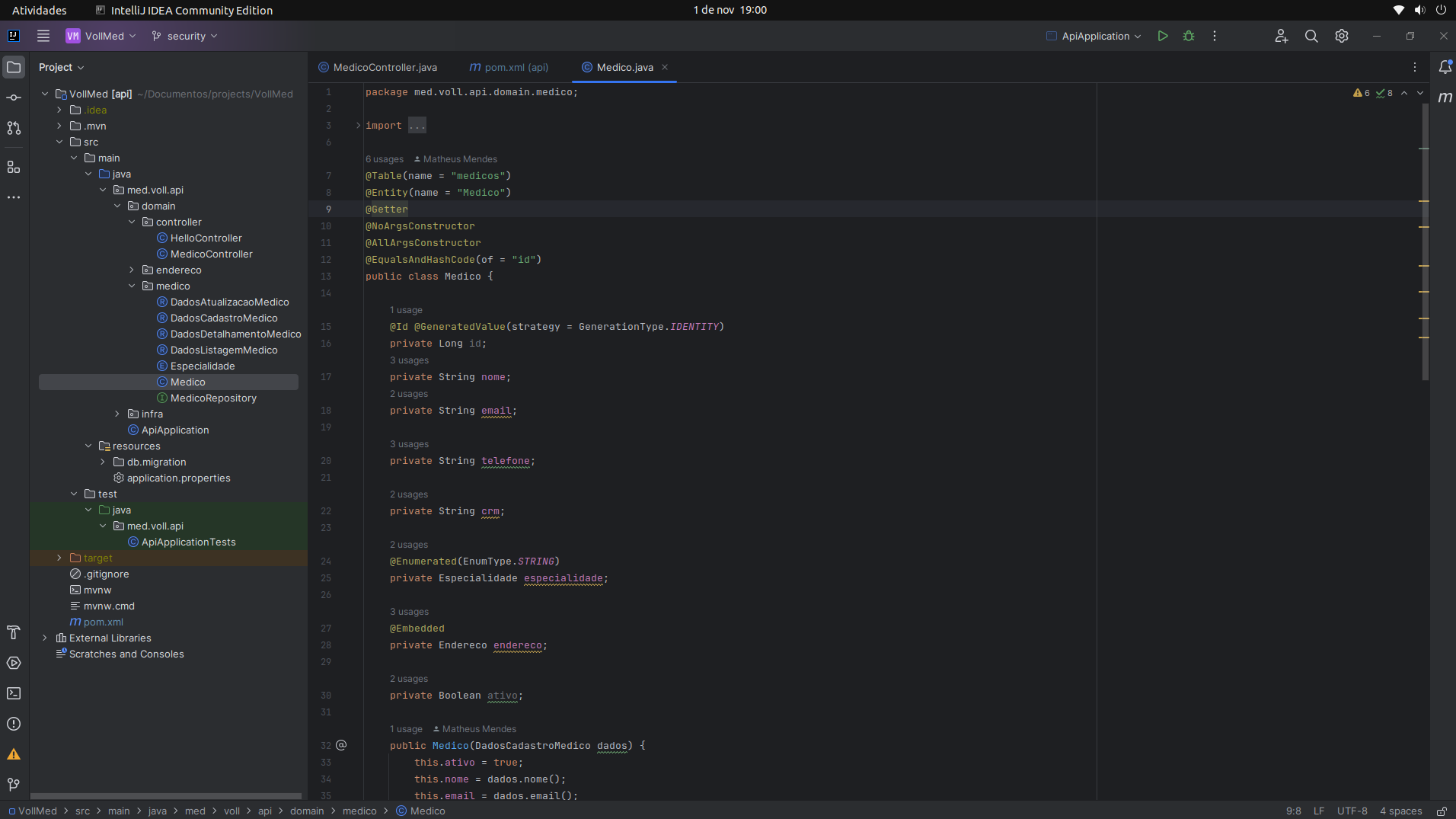Click the 4 spaces indent indicator

click(1401, 811)
